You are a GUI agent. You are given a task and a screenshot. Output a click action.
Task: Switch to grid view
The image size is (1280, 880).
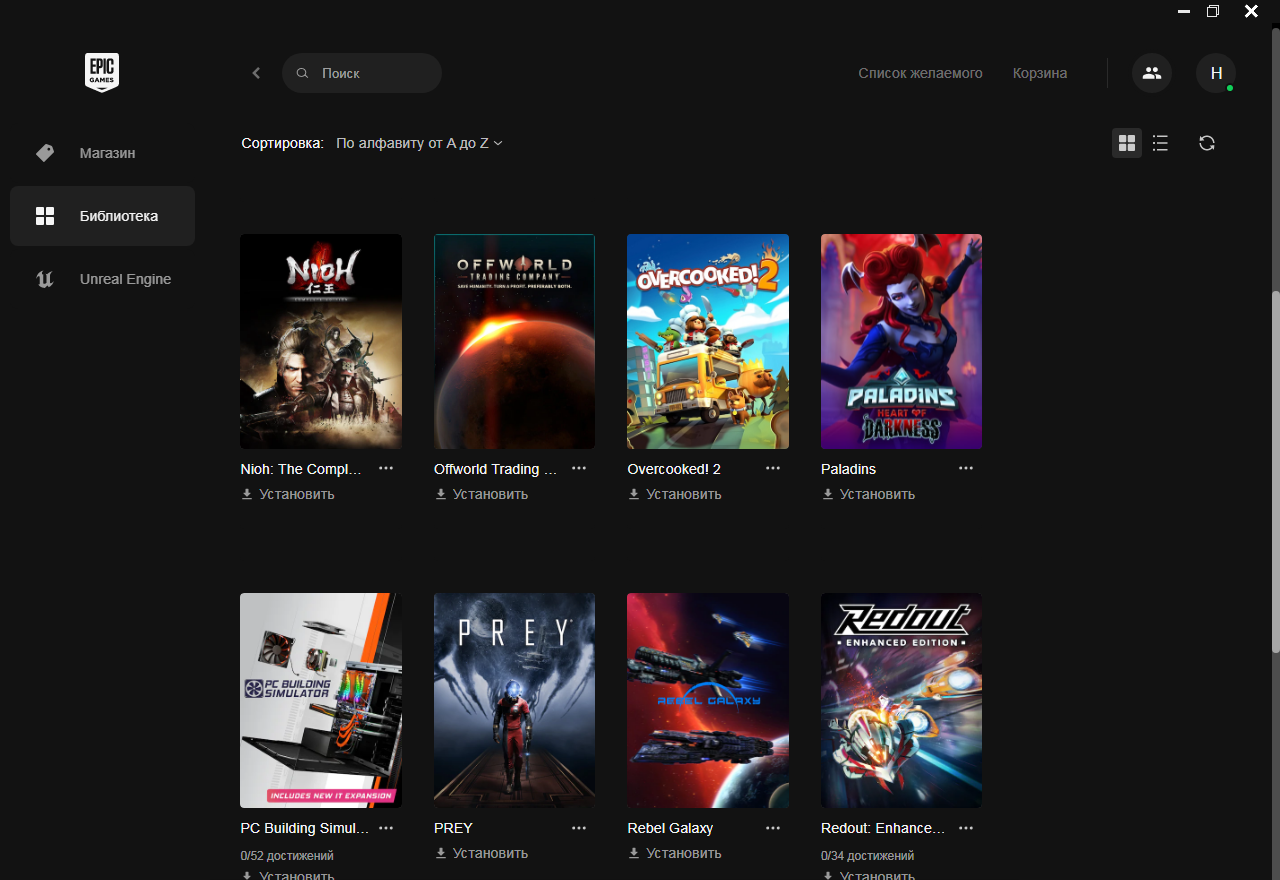tap(1127, 143)
